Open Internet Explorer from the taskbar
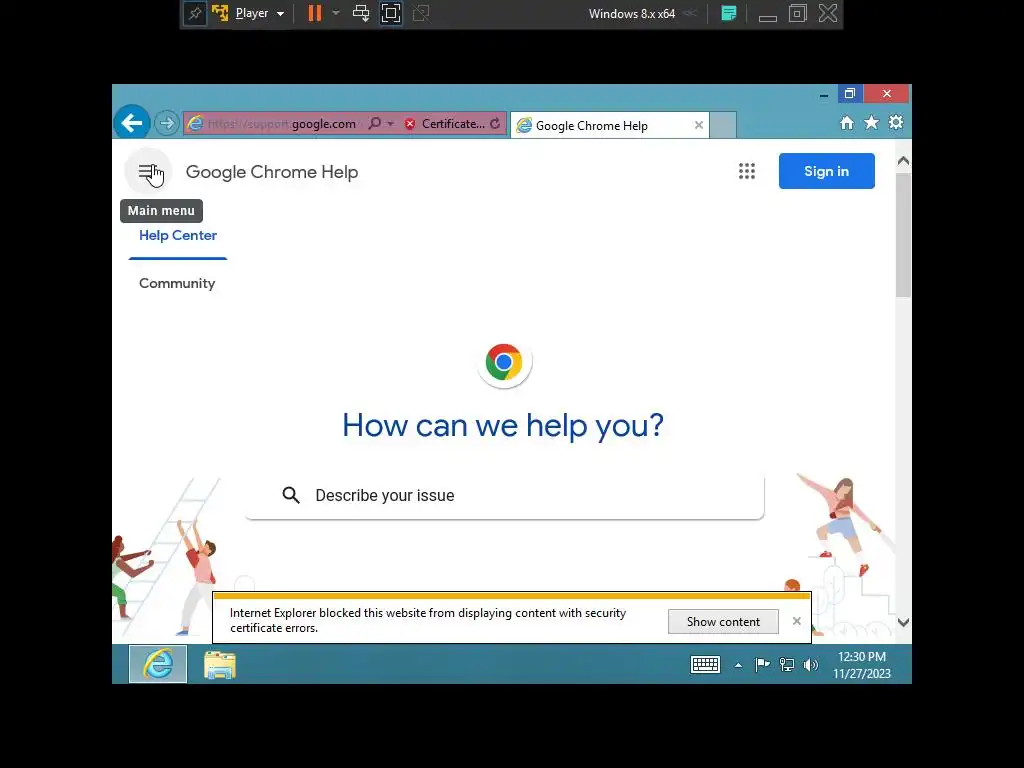The image size is (1024, 768). [158, 664]
